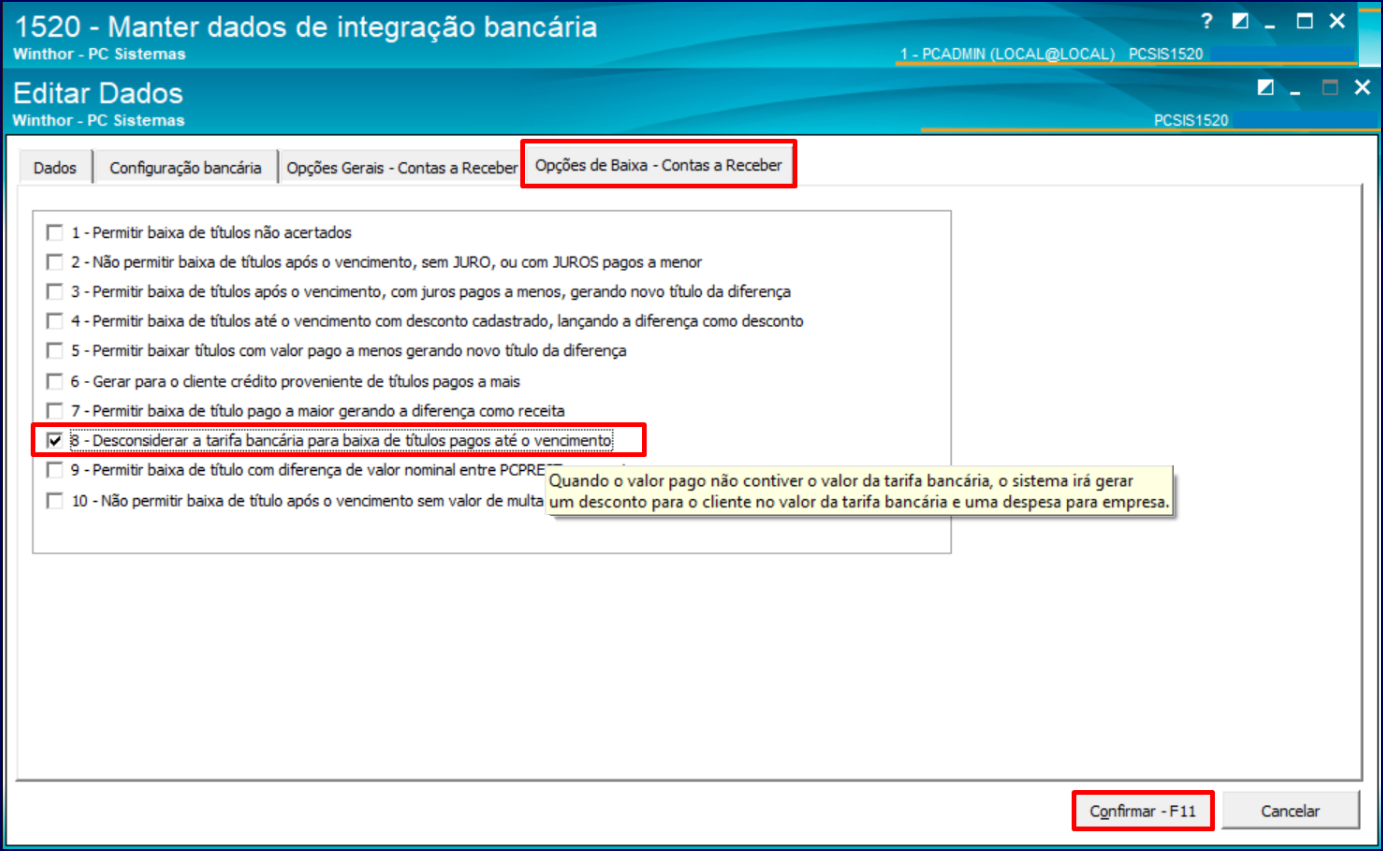
Task: Click the help question mark icon
Action: (1207, 21)
